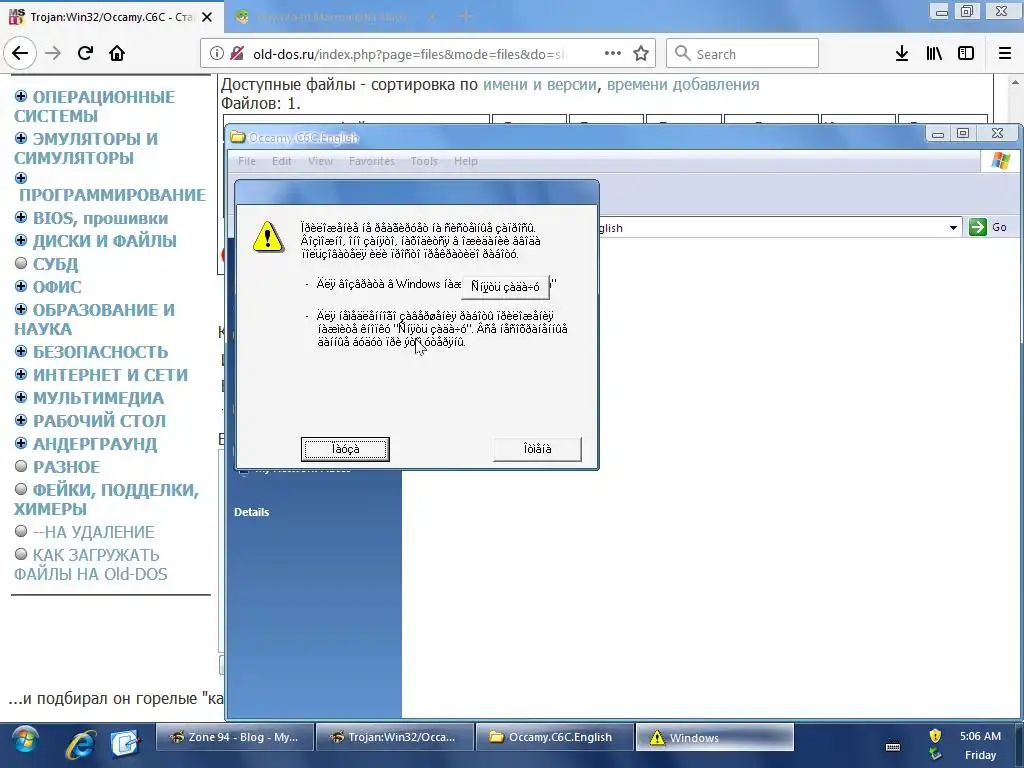
Task: Sort files by имени и версии
Action: coord(539,84)
